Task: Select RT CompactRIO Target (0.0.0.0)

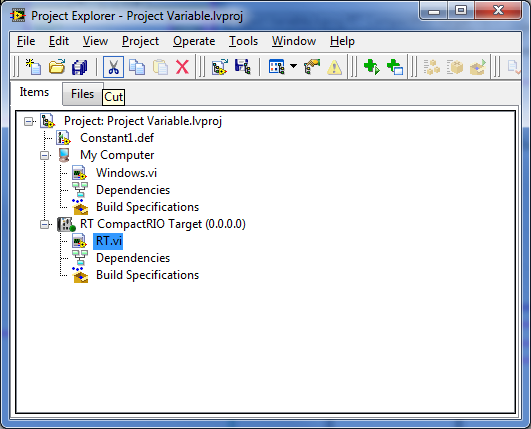Action: (163, 224)
